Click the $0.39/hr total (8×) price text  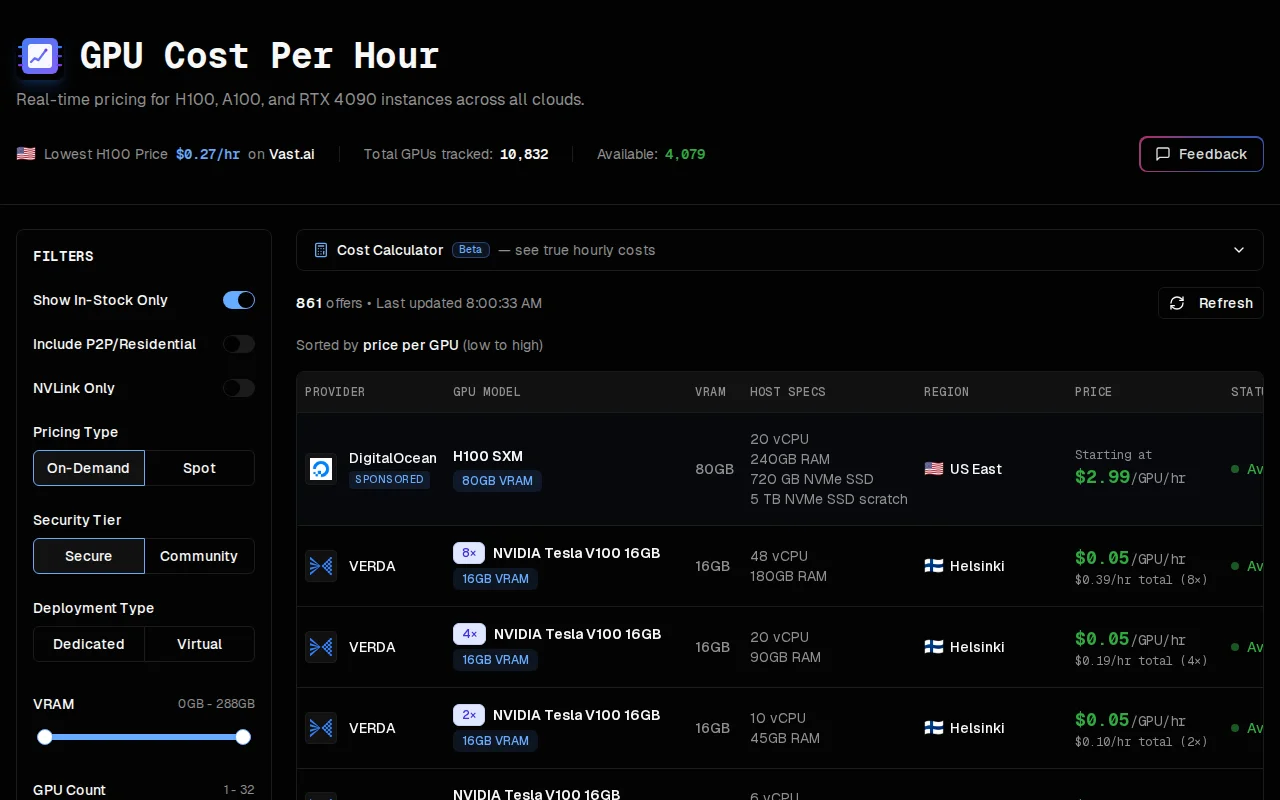click(x=1141, y=580)
